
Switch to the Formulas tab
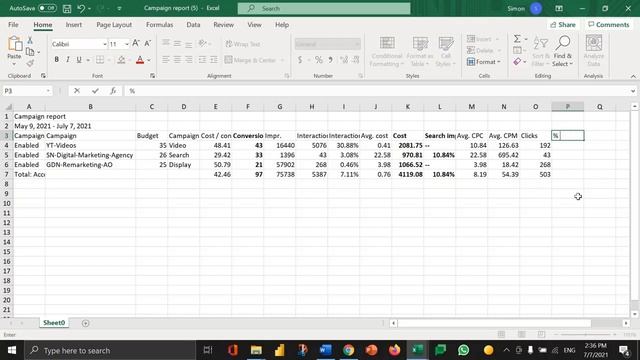tap(160, 25)
